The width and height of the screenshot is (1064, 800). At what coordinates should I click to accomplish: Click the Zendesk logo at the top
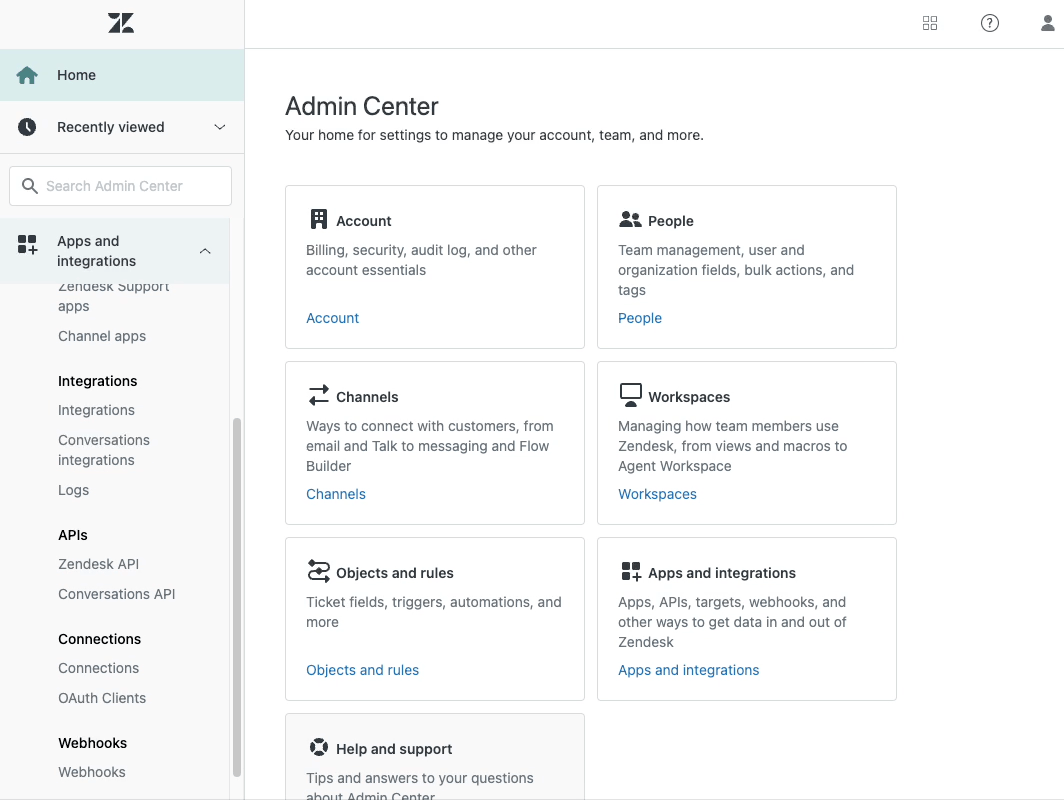[120, 22]
